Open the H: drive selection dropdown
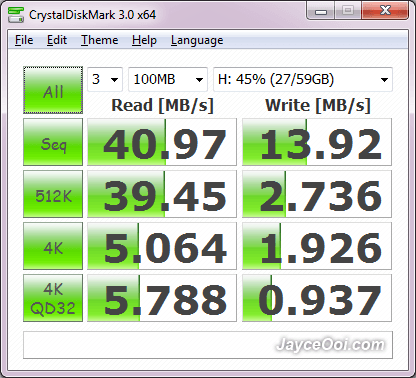 pos(303,79)
